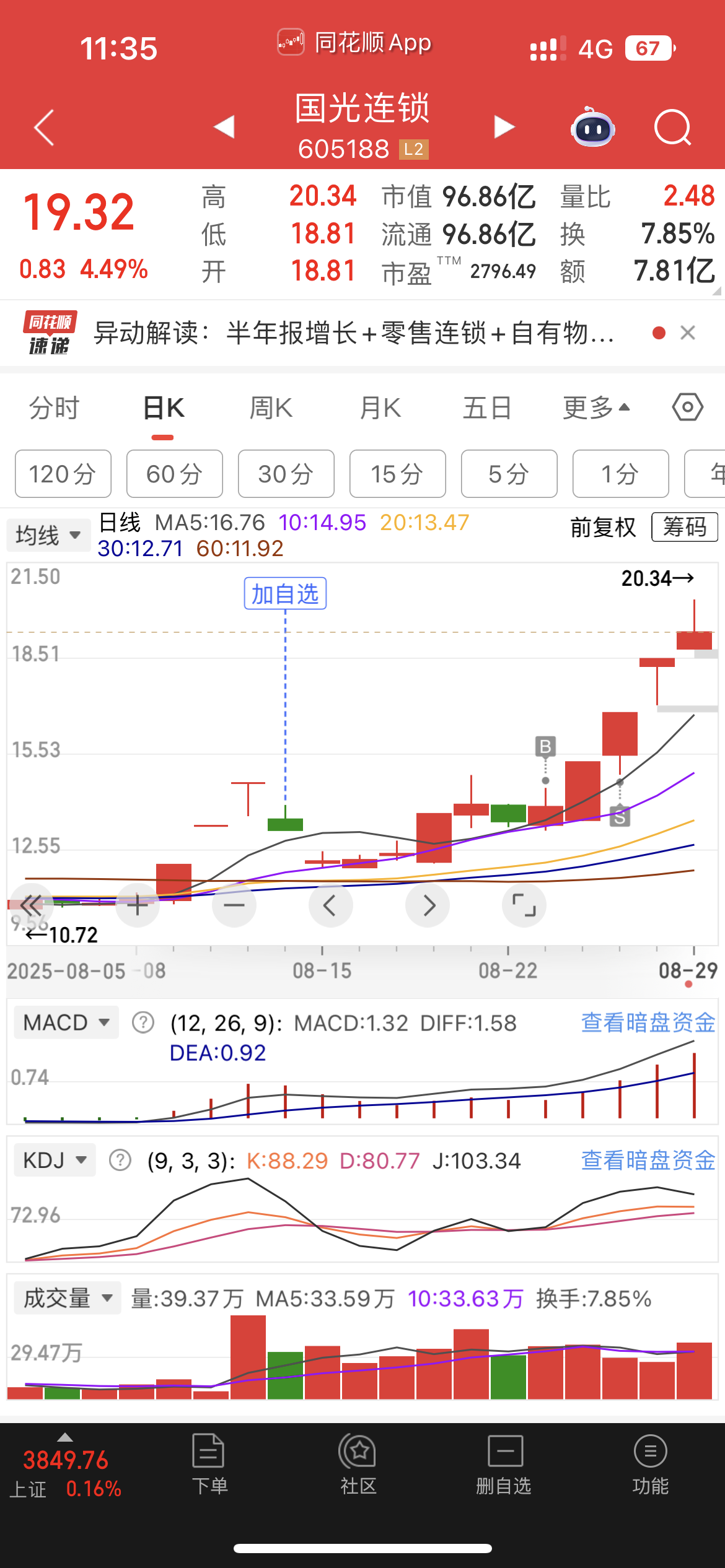The image size is (725, 1568).
Task: Select 15分 period button
Action: pyautogui.click(x=398, y=474)
